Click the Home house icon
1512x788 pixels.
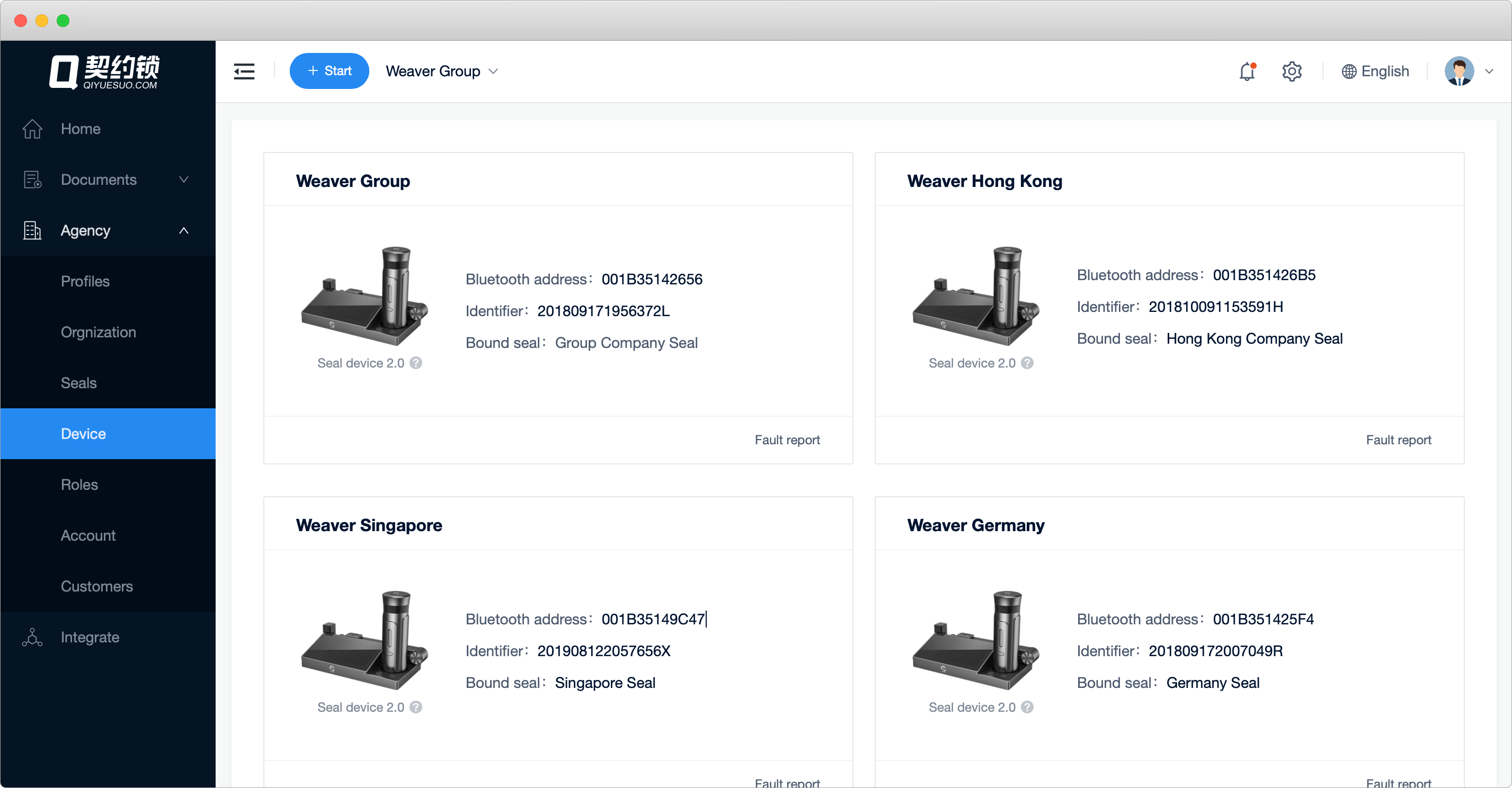click(x=32, y=129)
